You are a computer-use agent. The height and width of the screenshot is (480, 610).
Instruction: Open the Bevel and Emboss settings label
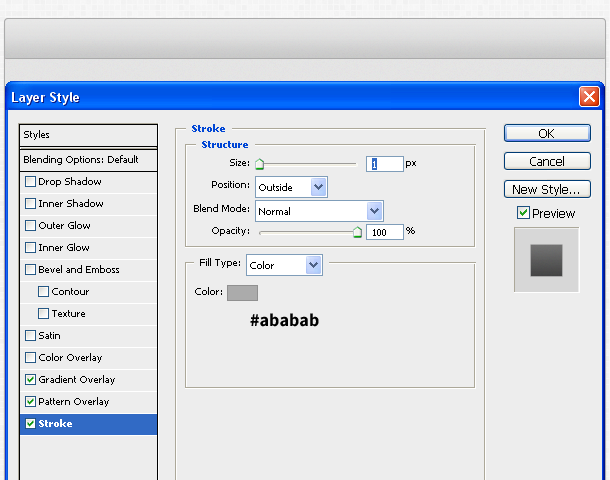tap(79, 270)
